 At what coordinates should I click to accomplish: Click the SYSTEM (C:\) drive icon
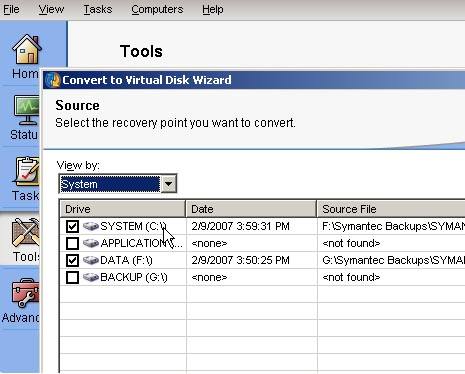pyautogui.click(x=90, y=227)
